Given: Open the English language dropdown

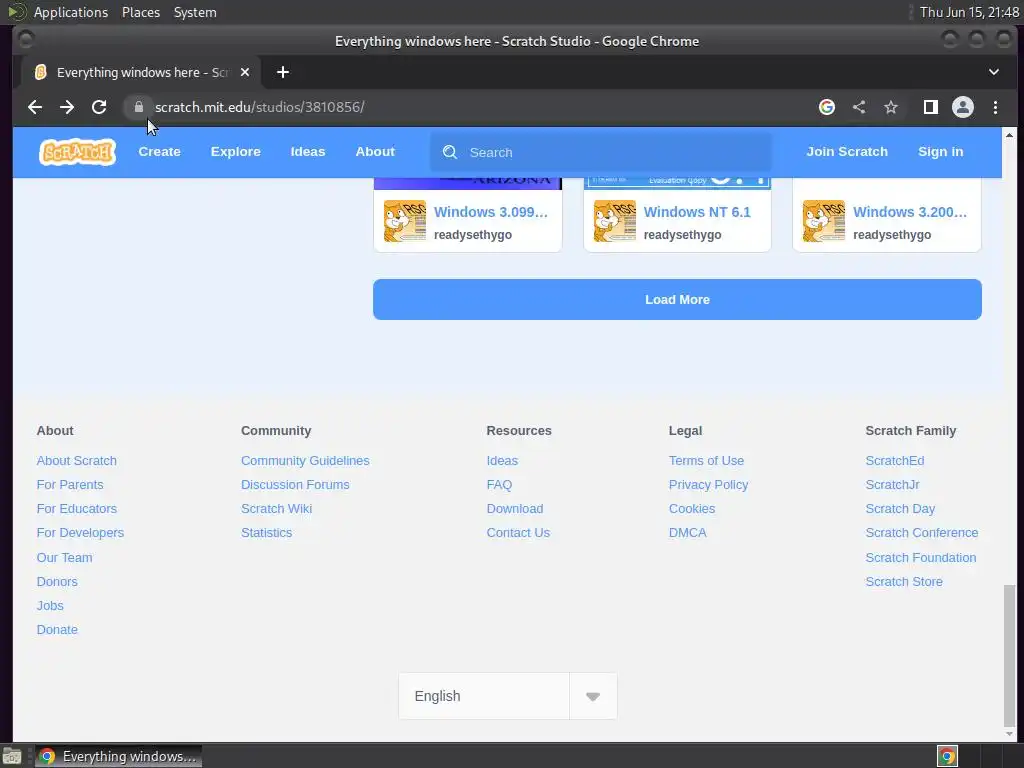Looking at the screenshot, I should coord(507,696).
